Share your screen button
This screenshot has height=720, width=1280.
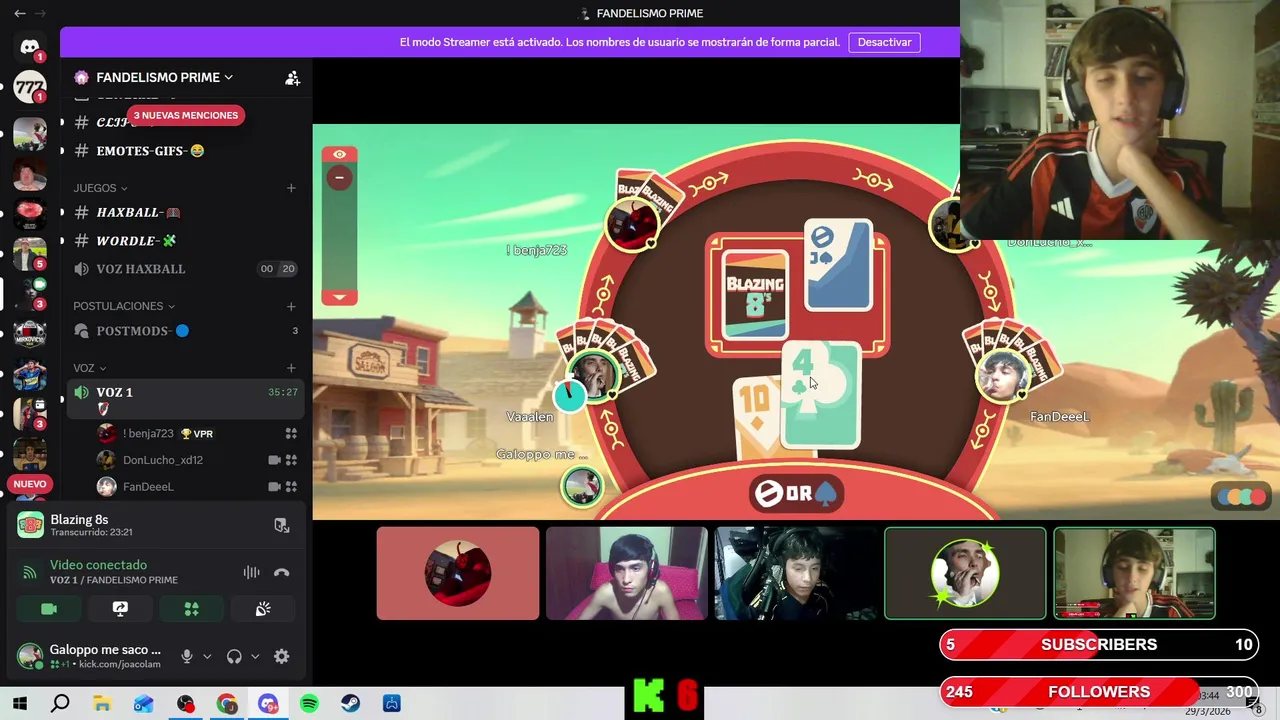point(120,609)
